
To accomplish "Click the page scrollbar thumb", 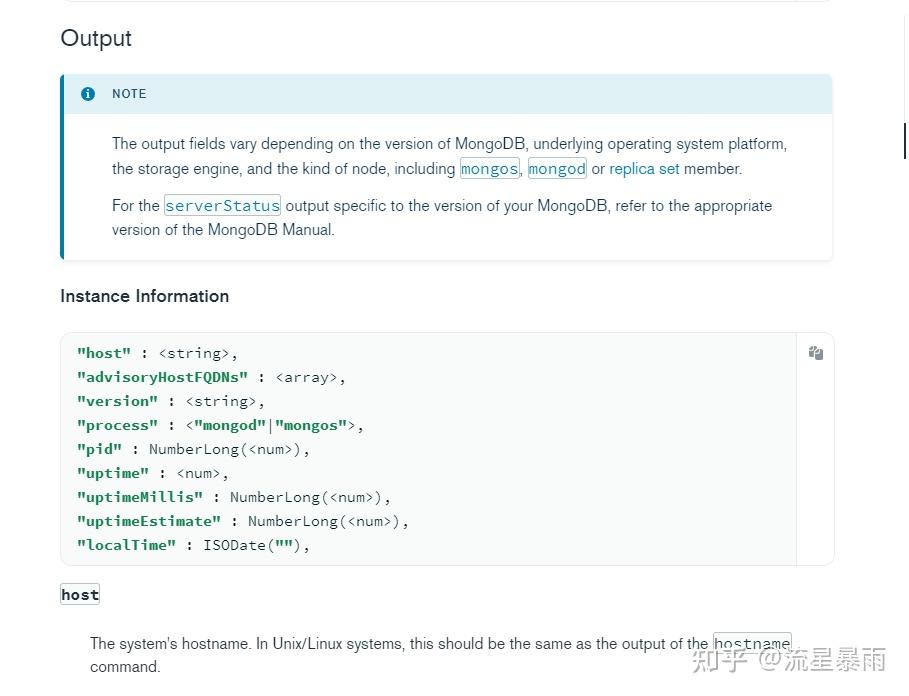I will [x=905, y=141].
